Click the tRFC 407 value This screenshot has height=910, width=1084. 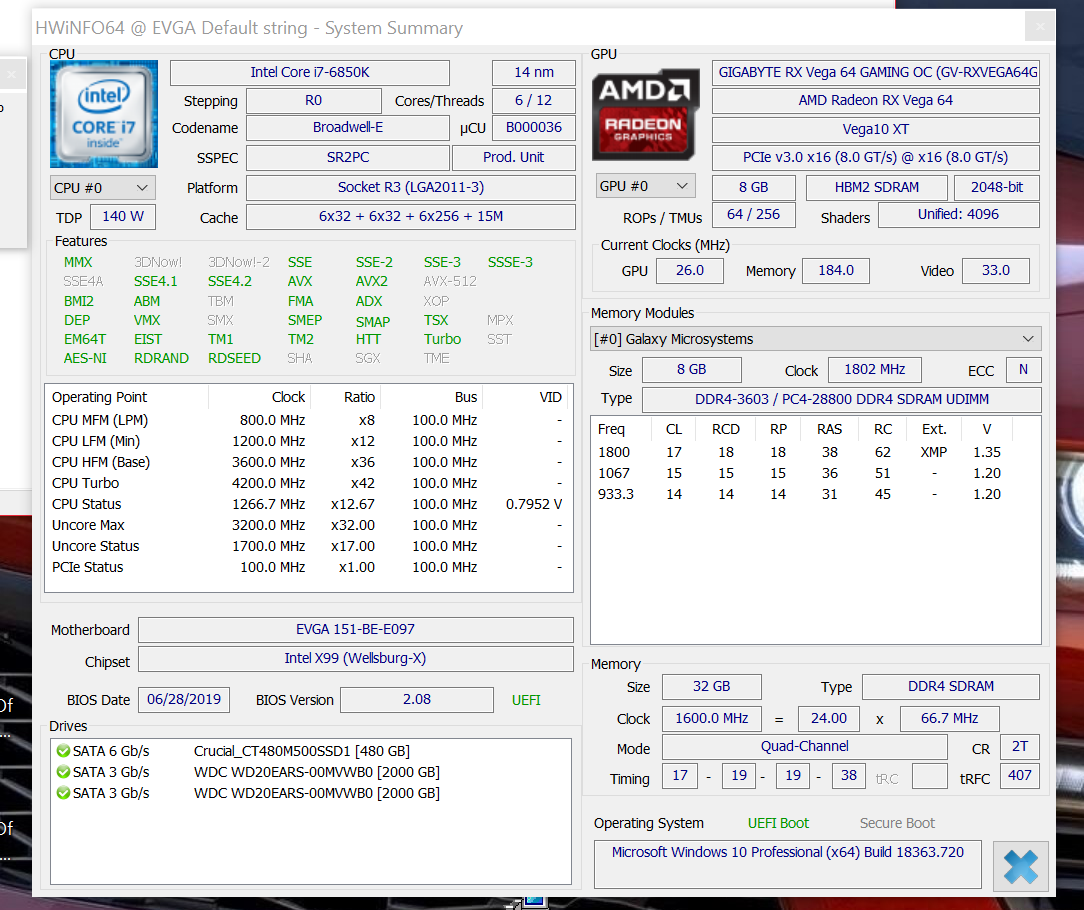coord(1020,776)
